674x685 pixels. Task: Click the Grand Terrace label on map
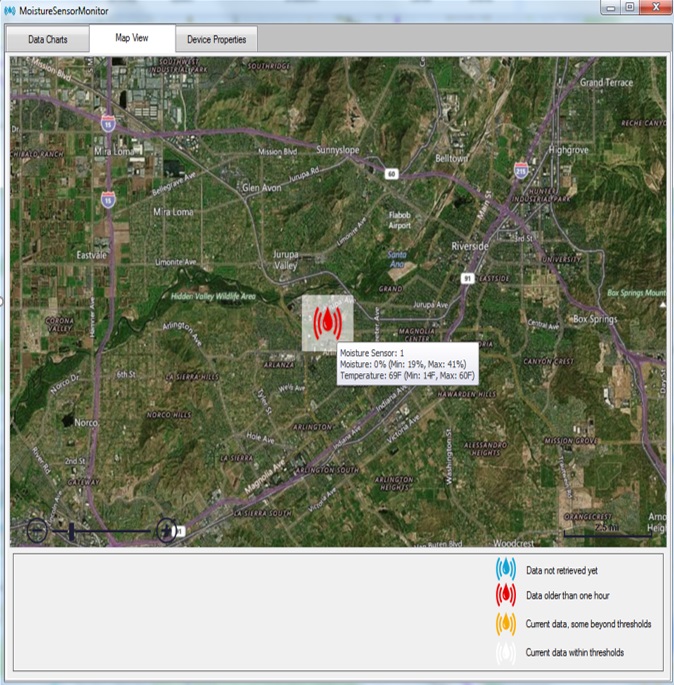(x=606, y=82)
